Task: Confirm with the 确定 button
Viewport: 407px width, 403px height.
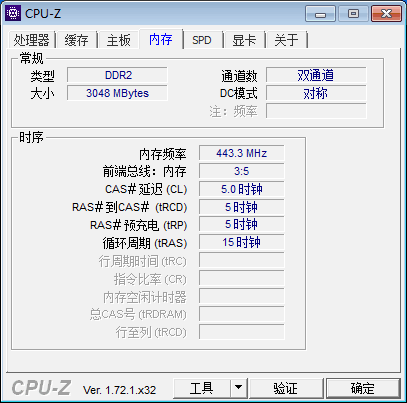Action: pyautogui.click(x=363, y=388)
